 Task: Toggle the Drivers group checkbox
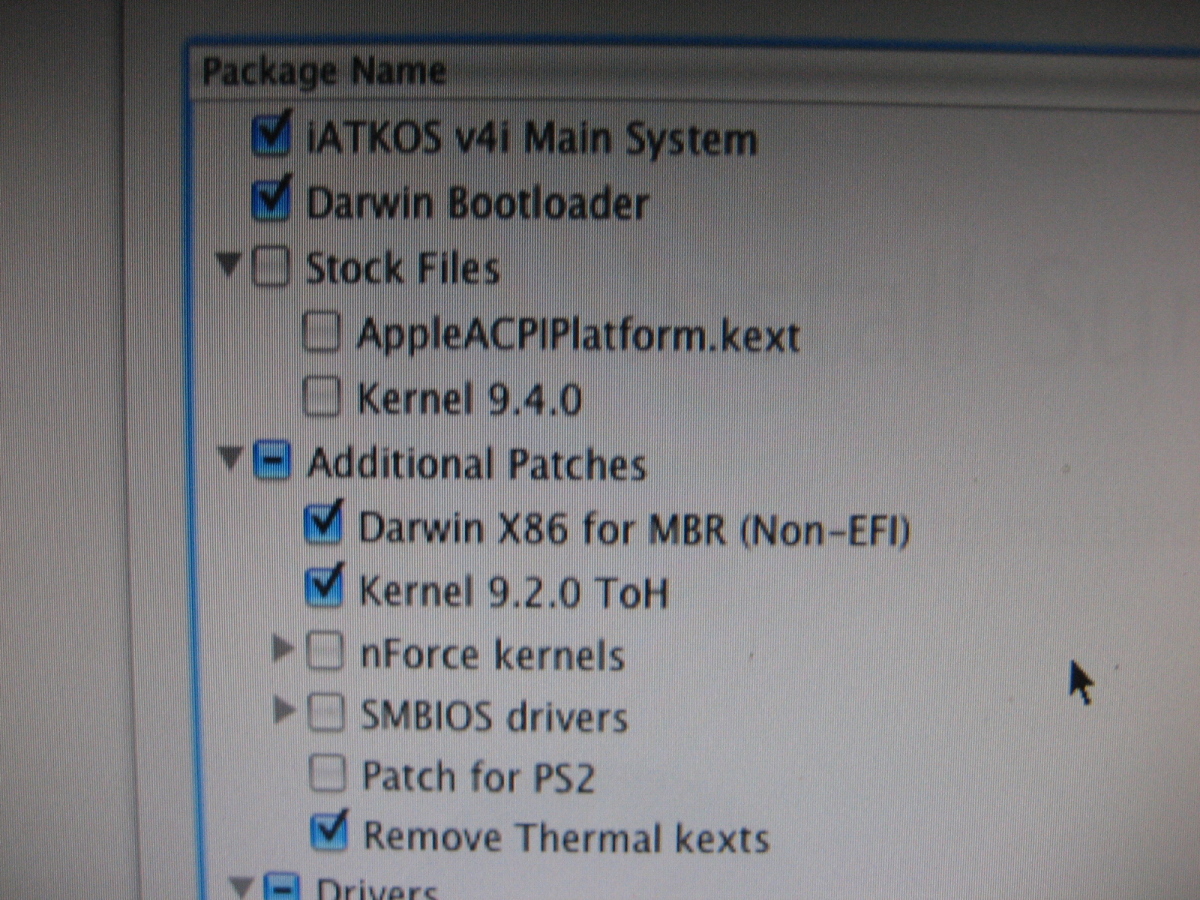pyautogui.click(x=281, y=887)
